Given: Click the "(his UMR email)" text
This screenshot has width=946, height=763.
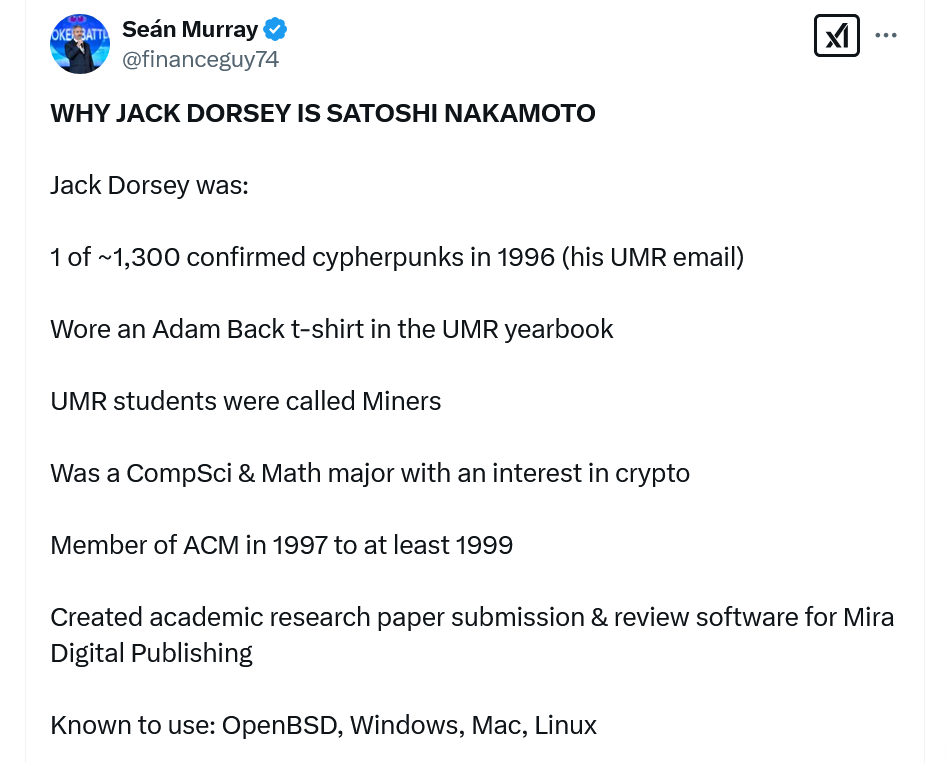Looking at the screenshot, I should point(653,257).
